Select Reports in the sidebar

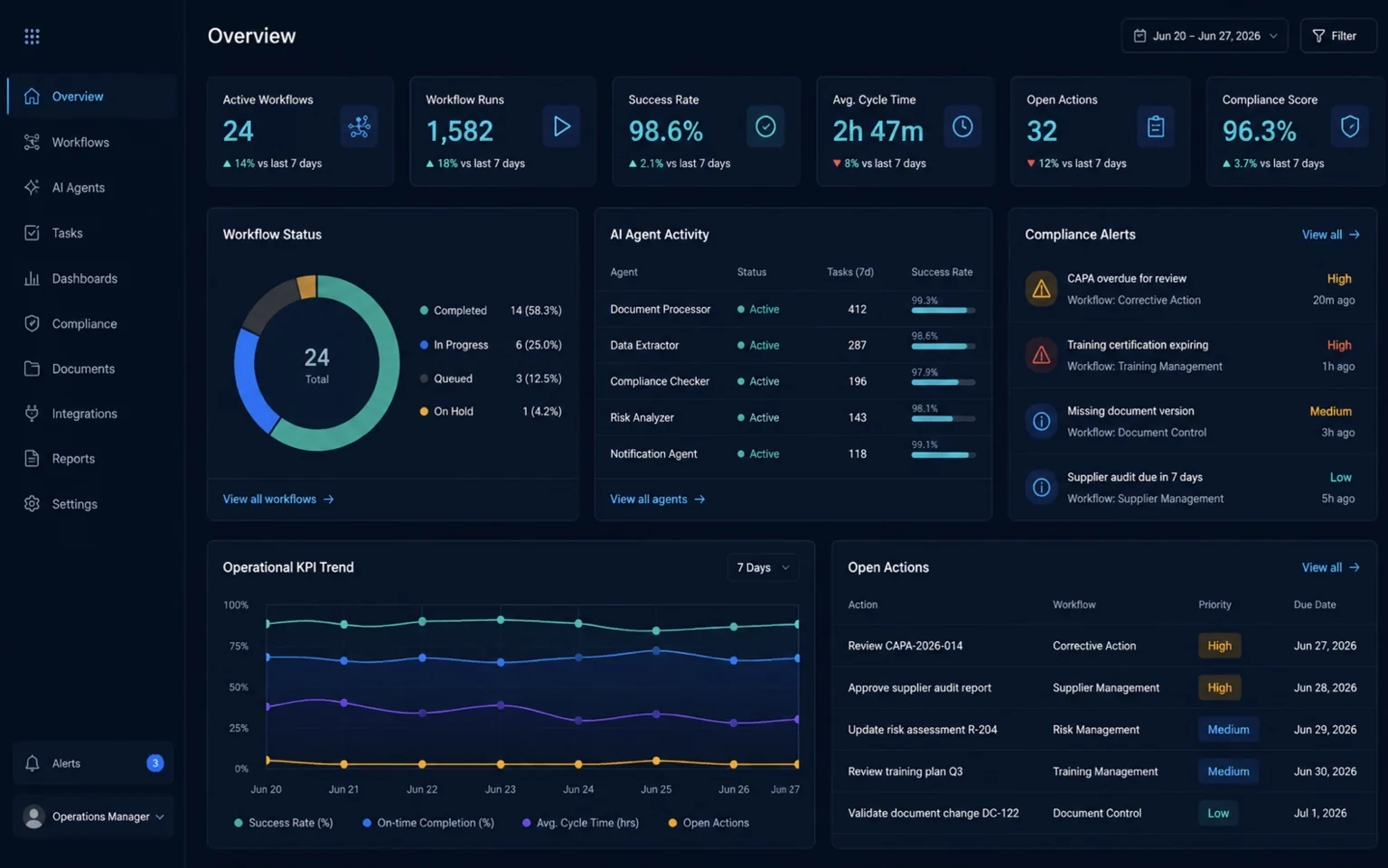[92, 459]
